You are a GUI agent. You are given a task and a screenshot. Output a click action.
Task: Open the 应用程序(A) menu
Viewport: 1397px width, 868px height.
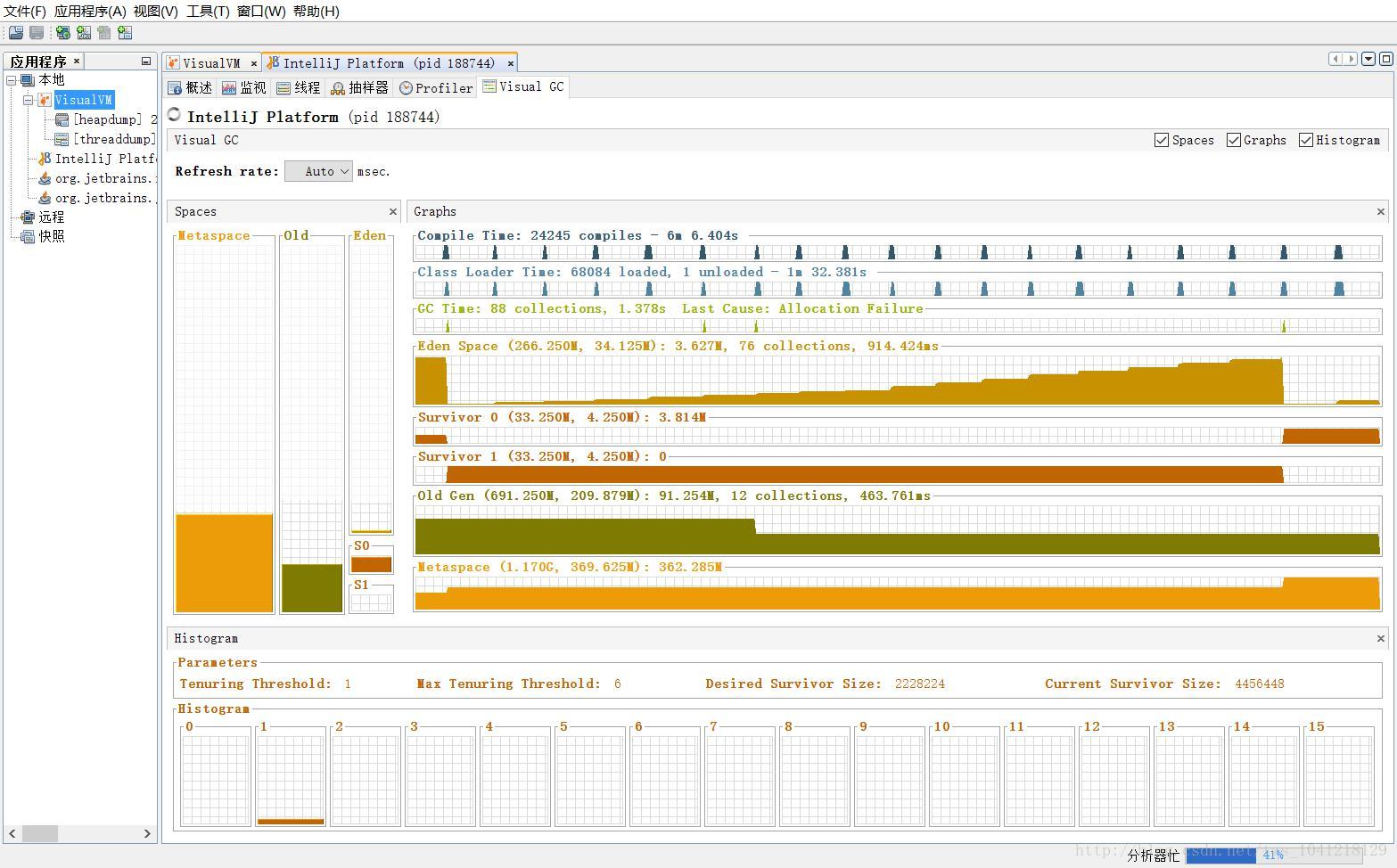point(90,12)
